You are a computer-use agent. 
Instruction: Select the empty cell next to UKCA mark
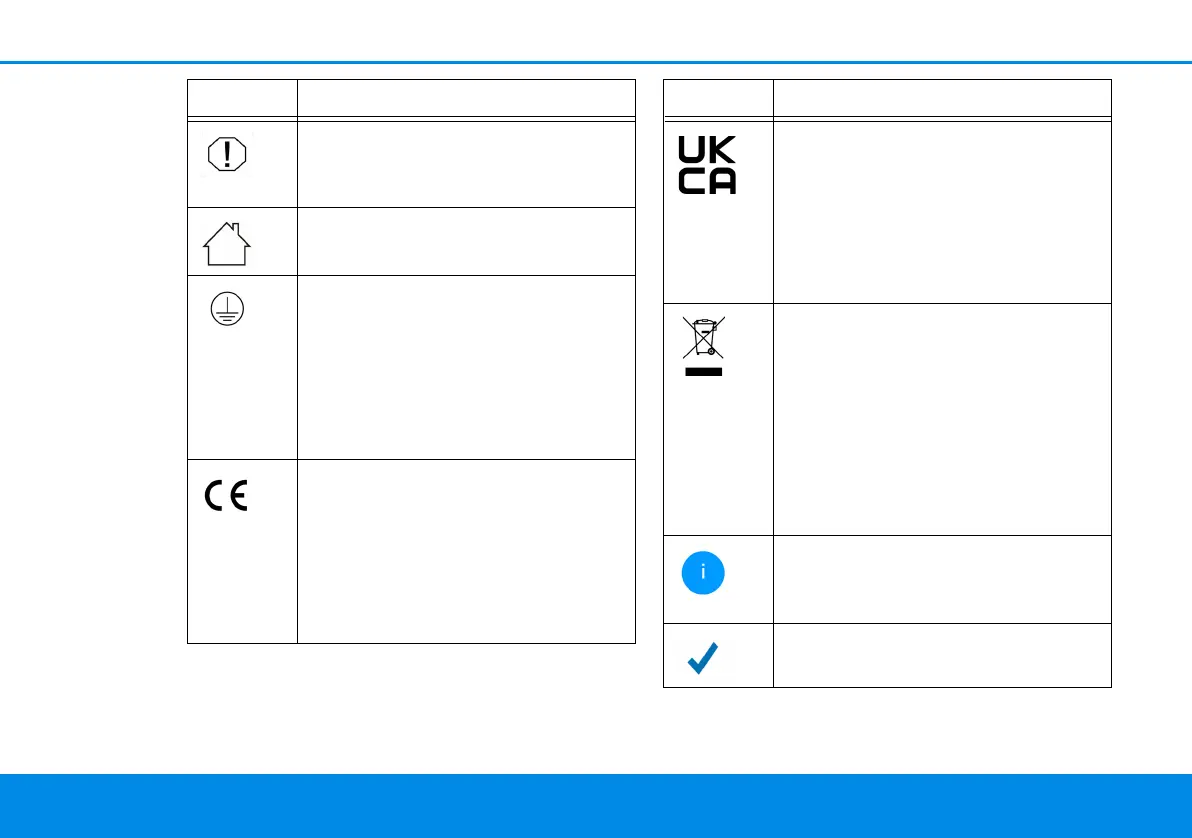(942, 212)
